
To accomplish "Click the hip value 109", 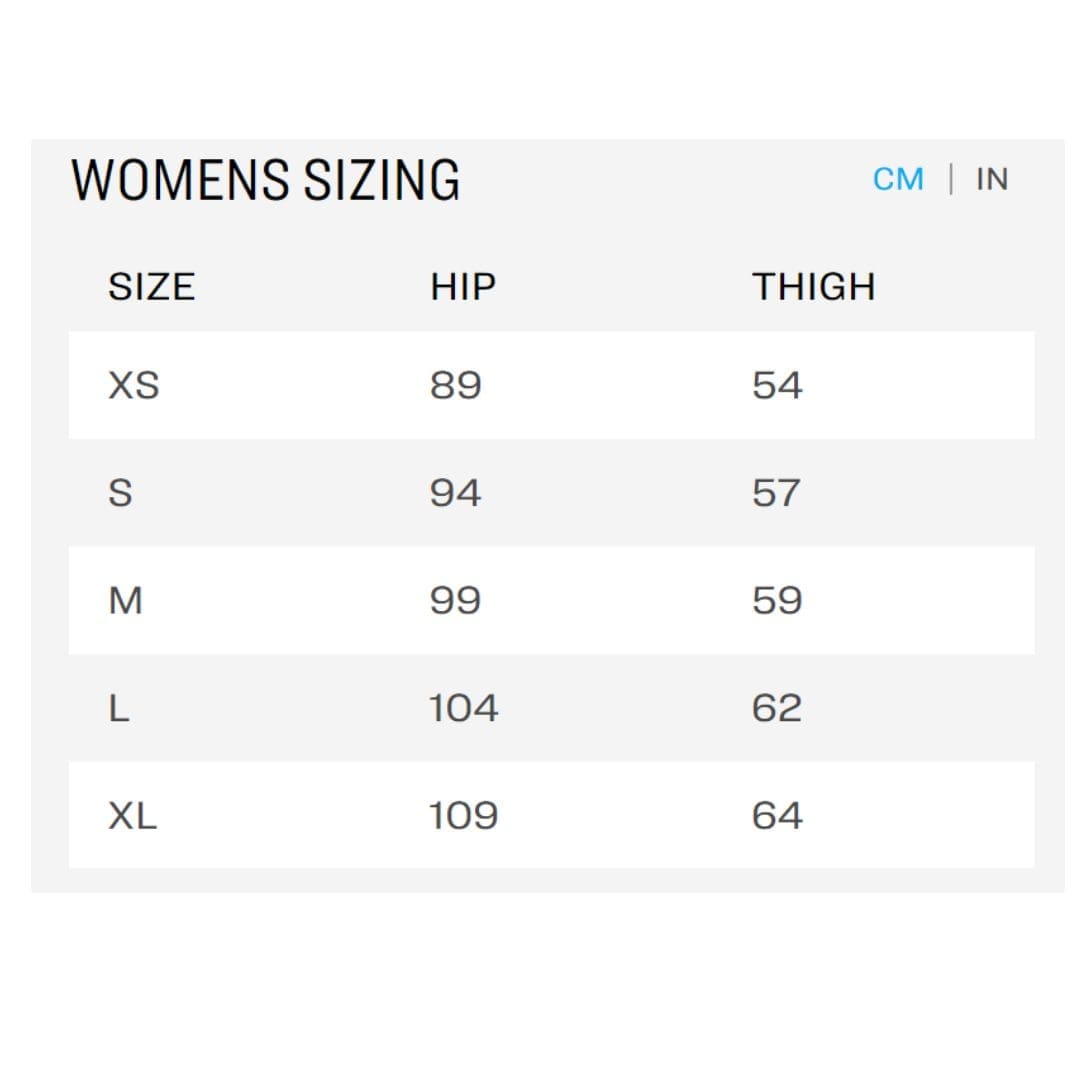I will click(464, 816).
